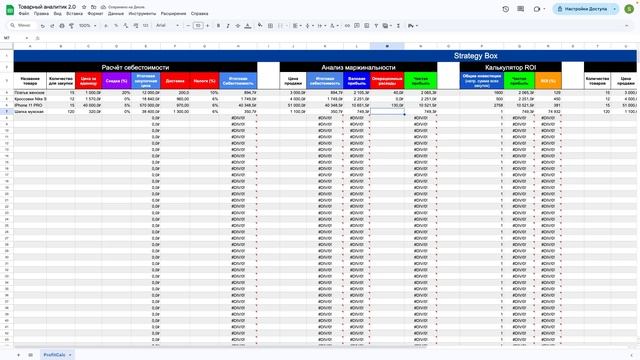The image size is (640, 360).
Task: Add a new sheet with plus button
Action: tap(18, 355)
